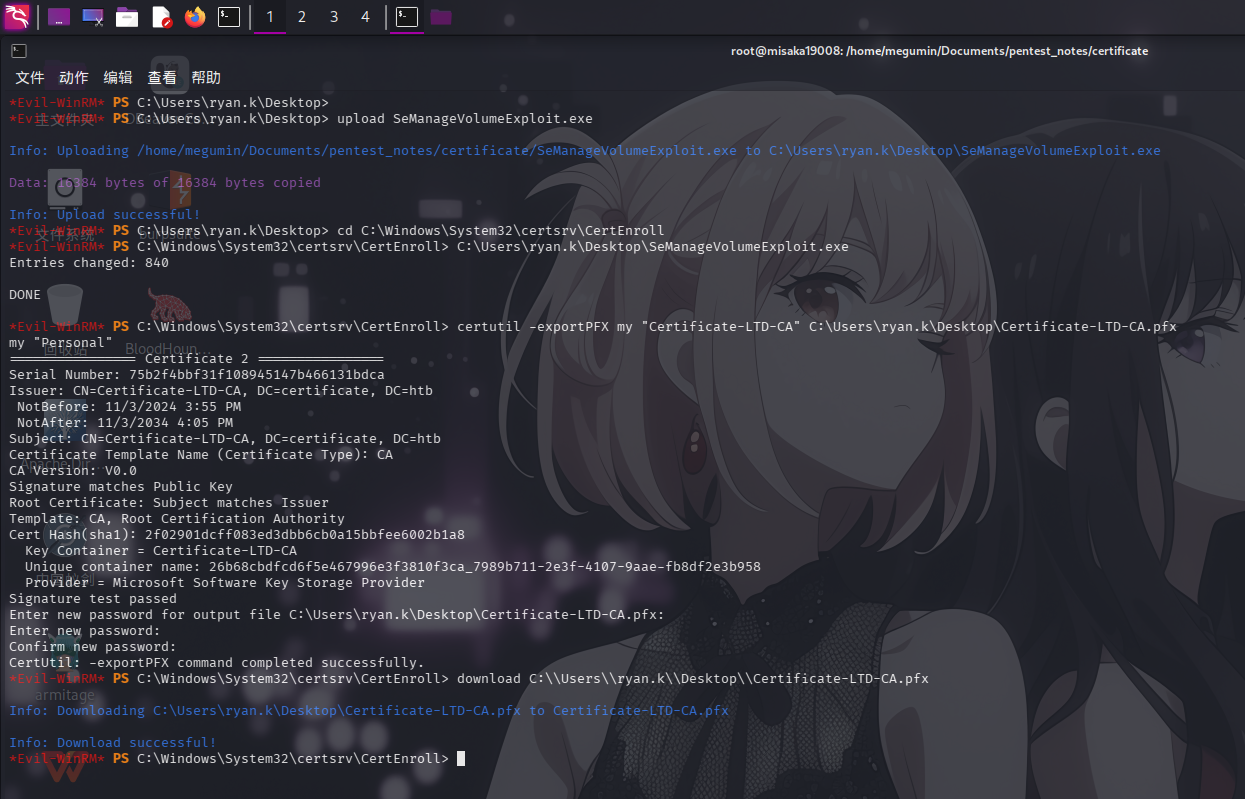This screenshot has height=799, width=1245.
Task: Click the 'Provider = Microsoft Software Key Storage Provider' line
Action: click(x=225, y=583)
